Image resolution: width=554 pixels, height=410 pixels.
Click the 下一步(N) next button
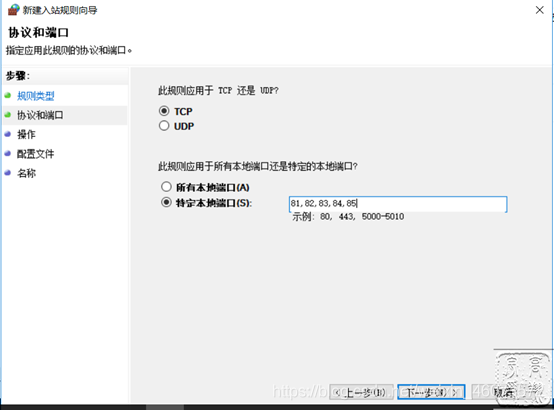point(431,392)
